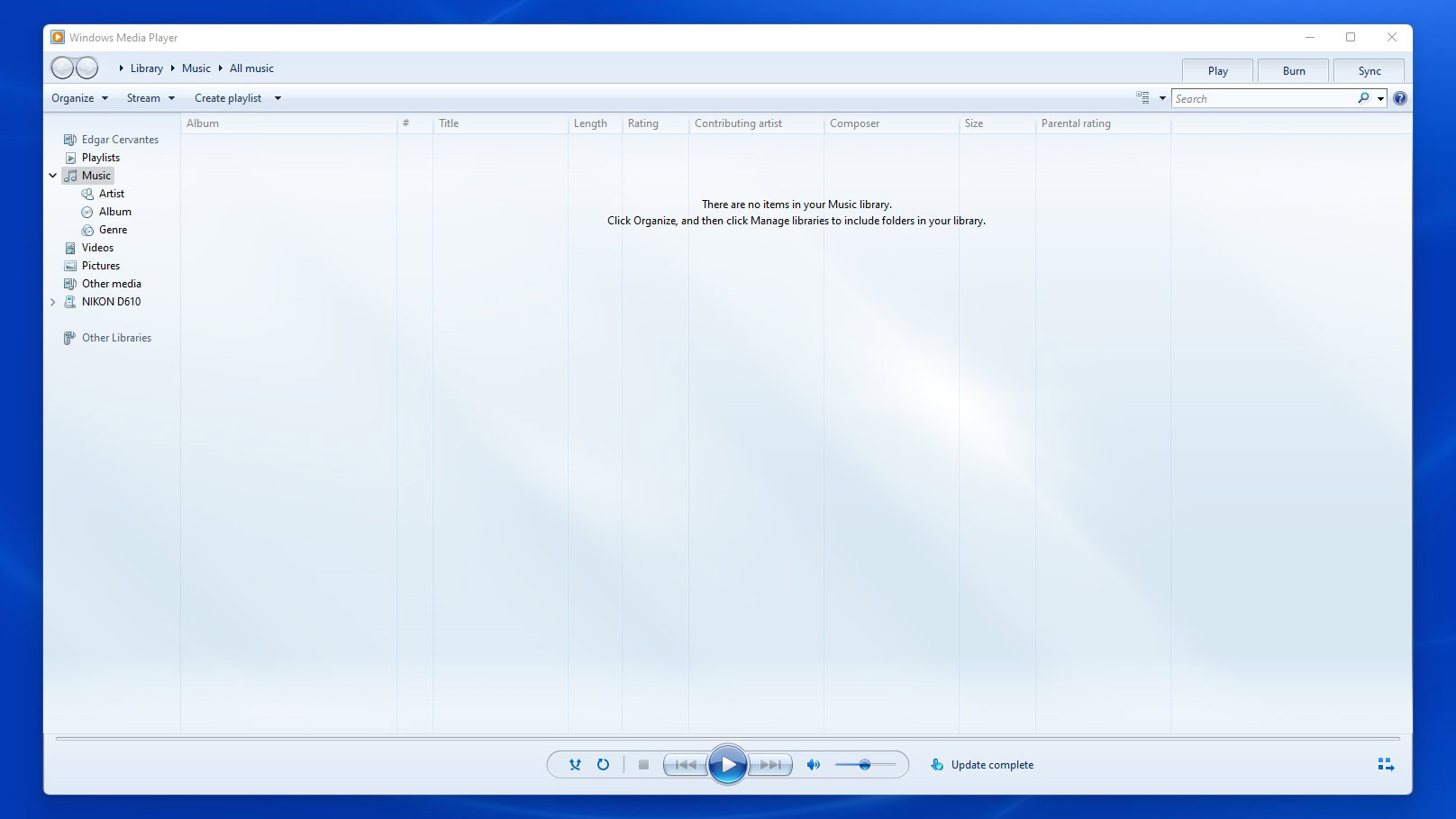The height and width of the screenshot is (819, 1456).
Task: Skip to the next track
Action: click(770, 765)
